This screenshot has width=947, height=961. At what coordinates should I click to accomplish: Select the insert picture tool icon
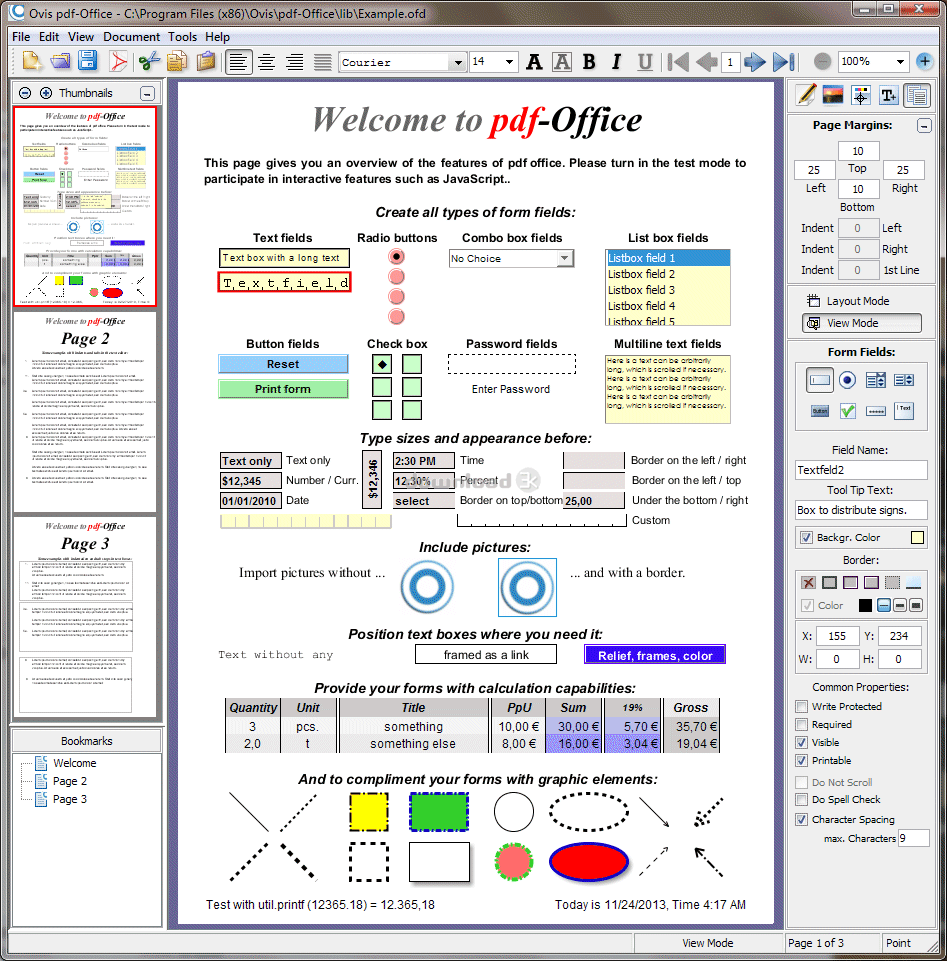[x=832, y=95]
